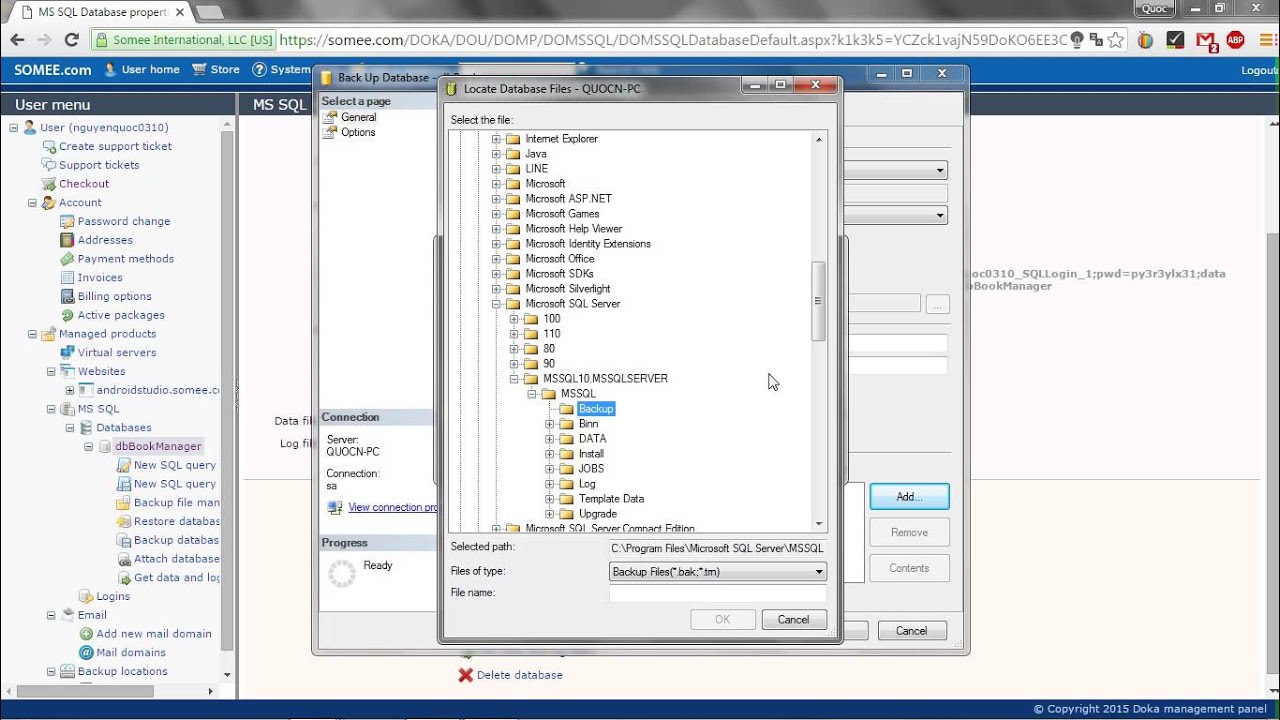Collapse the Managed products node in User menu
Viewport: 1280px width, 720px height.
point(32,334)
